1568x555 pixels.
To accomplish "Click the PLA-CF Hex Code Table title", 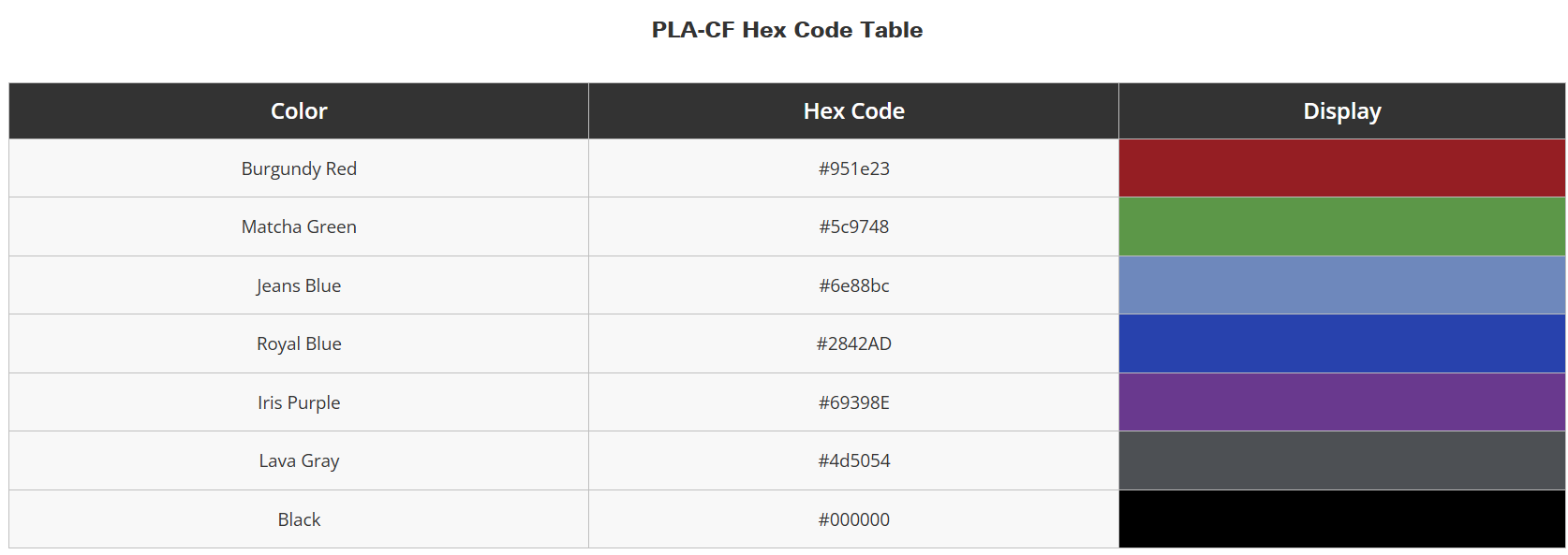I will 787,30.
